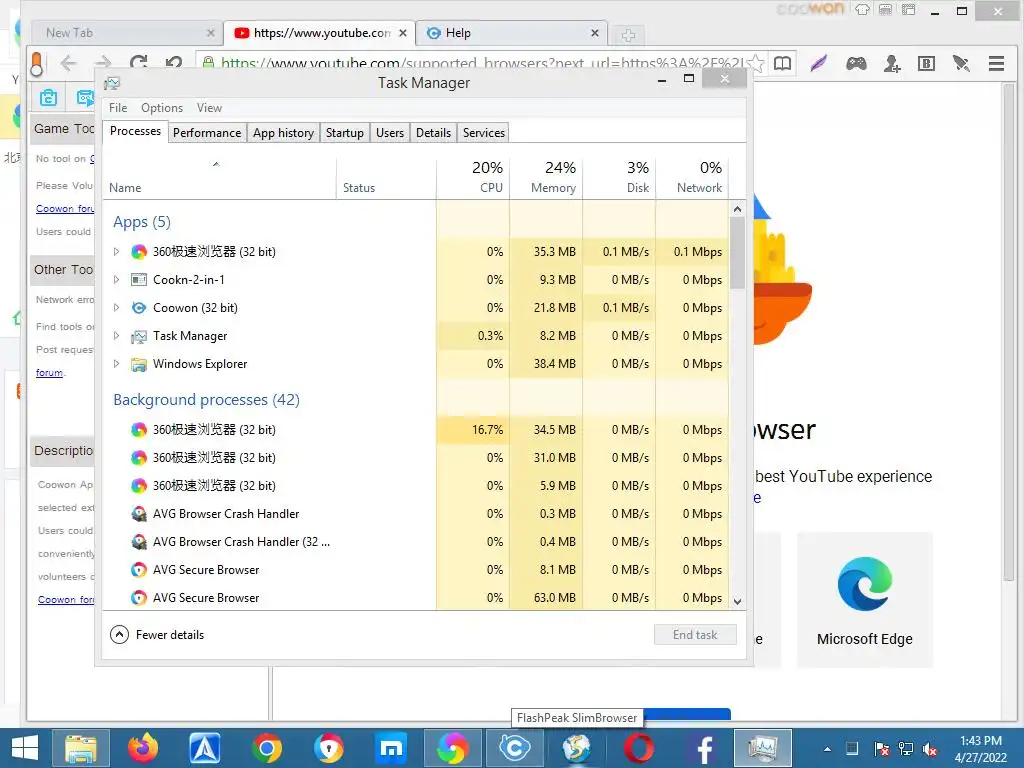Viewport: 1024px width, 768px height.
Task: Open Google Chrome from the taskbar
Action: pyautogui.click(x=267, y=748)
